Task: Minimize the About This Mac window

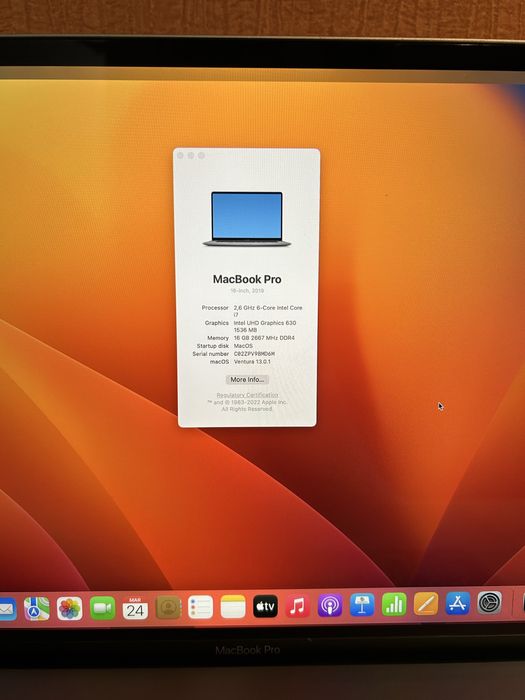Action: 191,155
